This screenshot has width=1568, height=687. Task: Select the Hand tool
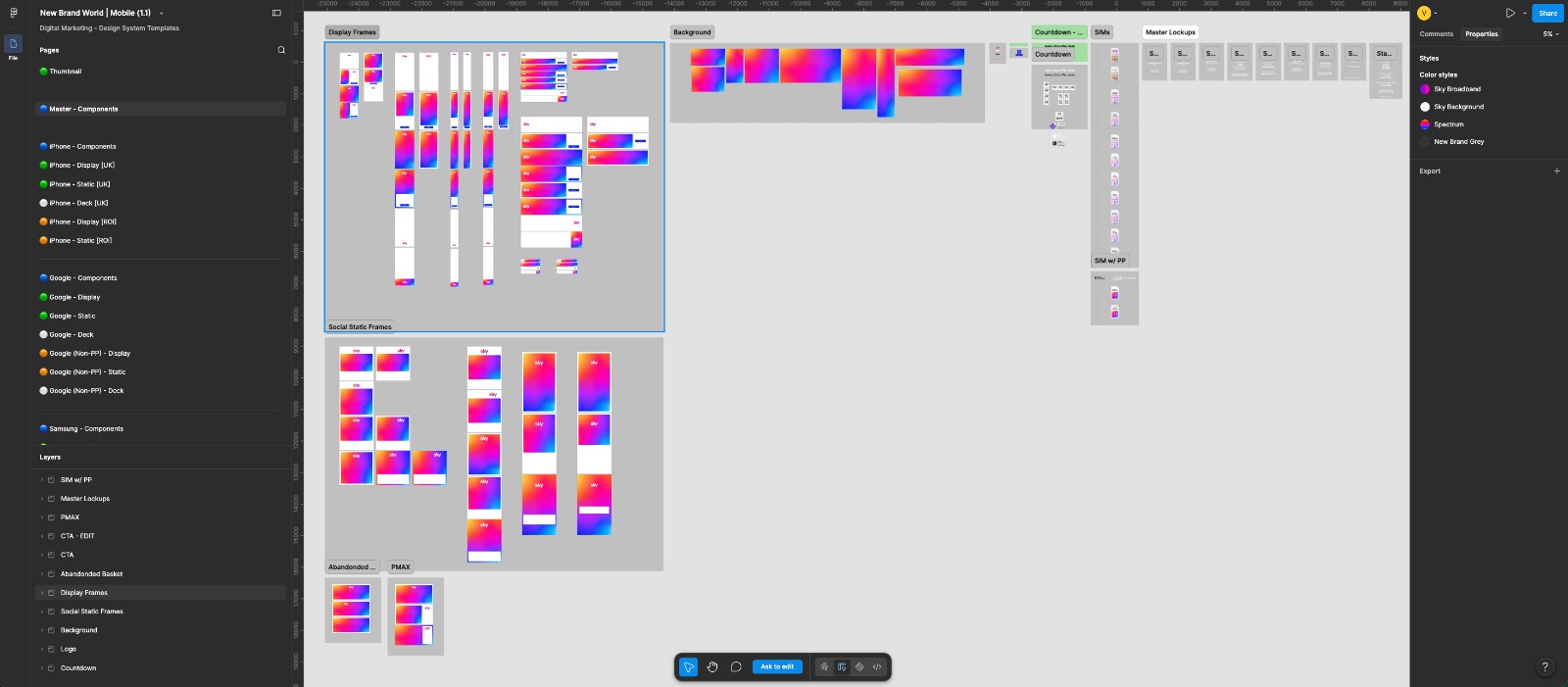(x=712, y=666)
